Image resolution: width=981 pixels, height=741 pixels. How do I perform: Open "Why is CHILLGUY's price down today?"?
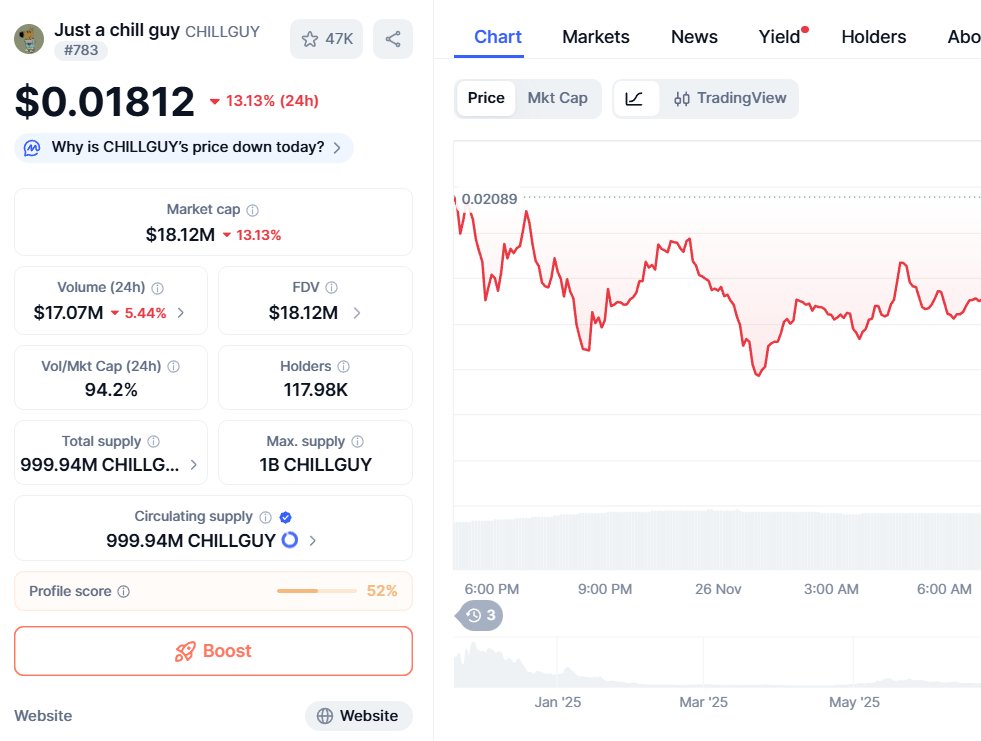pyautogui.click(x=187, y=147)
